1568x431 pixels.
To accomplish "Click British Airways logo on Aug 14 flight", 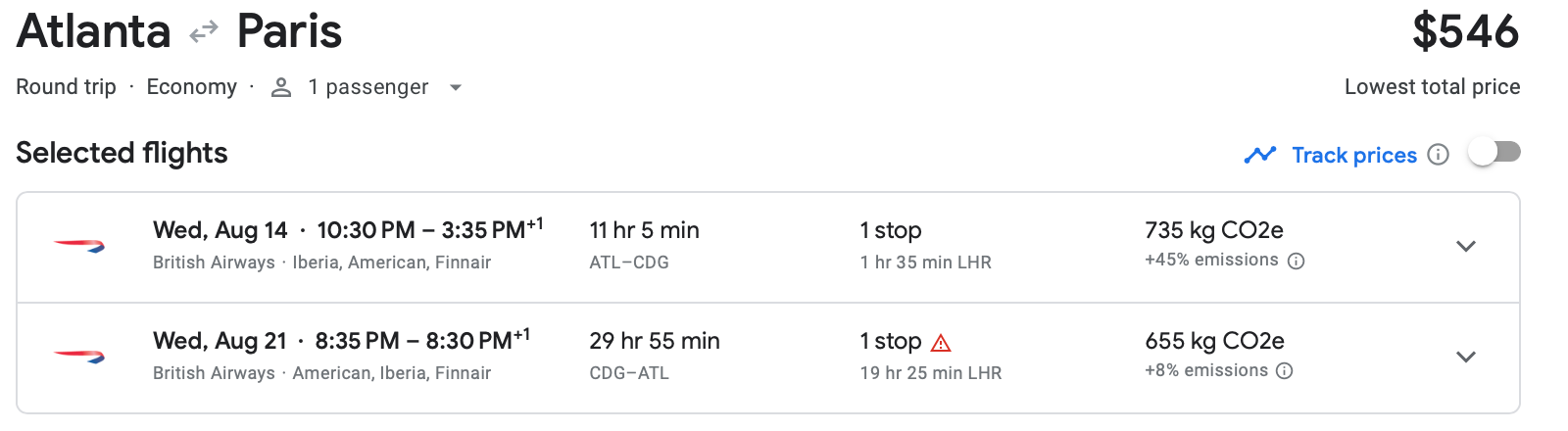I will coord(79,246).
